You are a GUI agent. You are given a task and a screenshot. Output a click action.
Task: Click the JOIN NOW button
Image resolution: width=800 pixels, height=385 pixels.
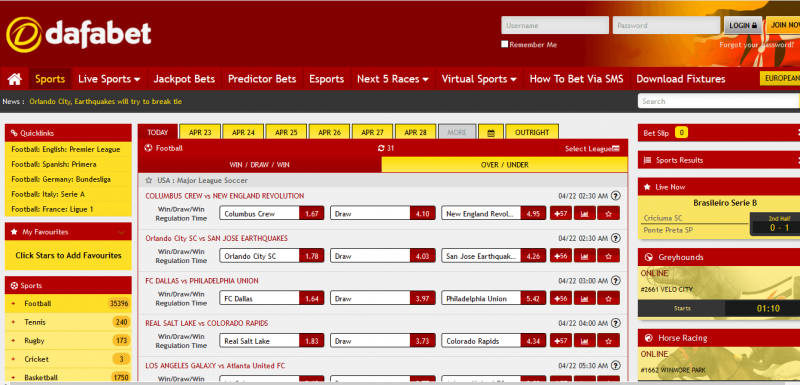coord(783,25)
